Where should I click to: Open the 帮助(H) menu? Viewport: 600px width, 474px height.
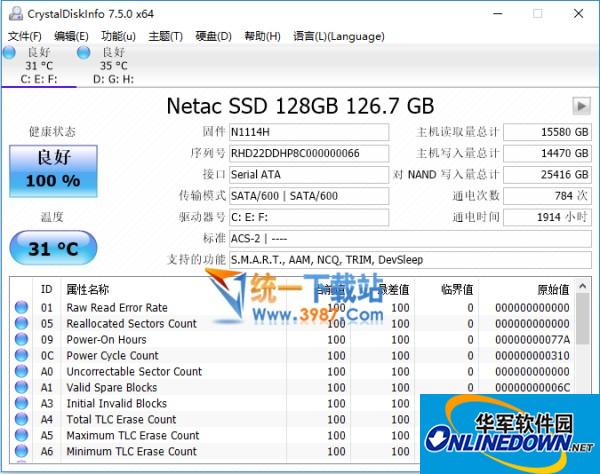tap(262, 36)
